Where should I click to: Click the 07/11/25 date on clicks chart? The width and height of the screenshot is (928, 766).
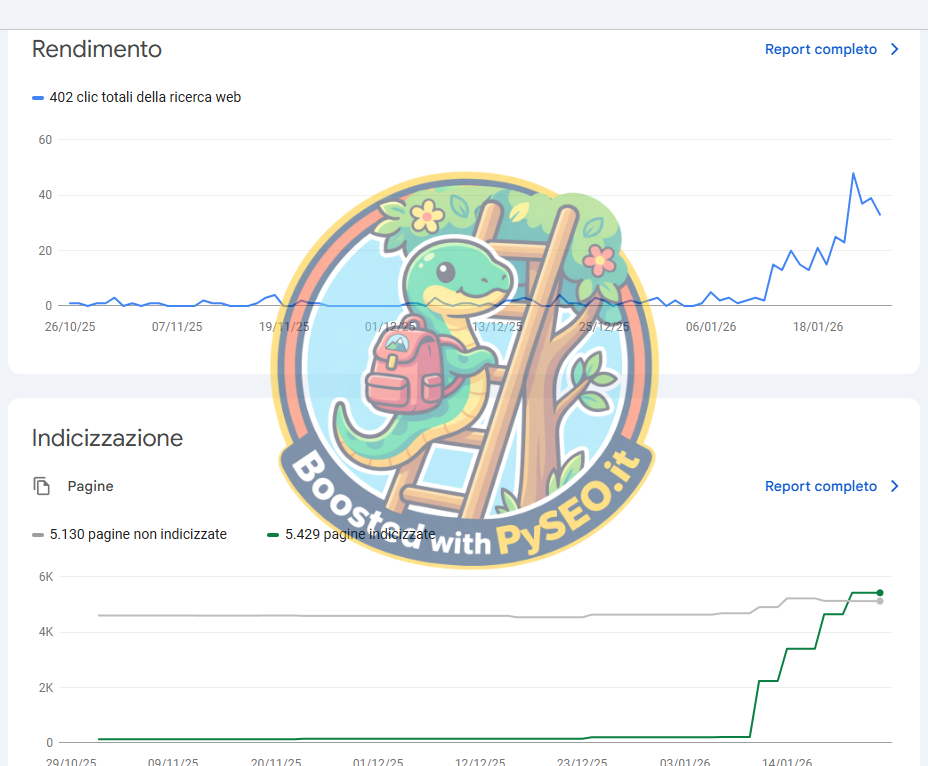coord(177,327)
